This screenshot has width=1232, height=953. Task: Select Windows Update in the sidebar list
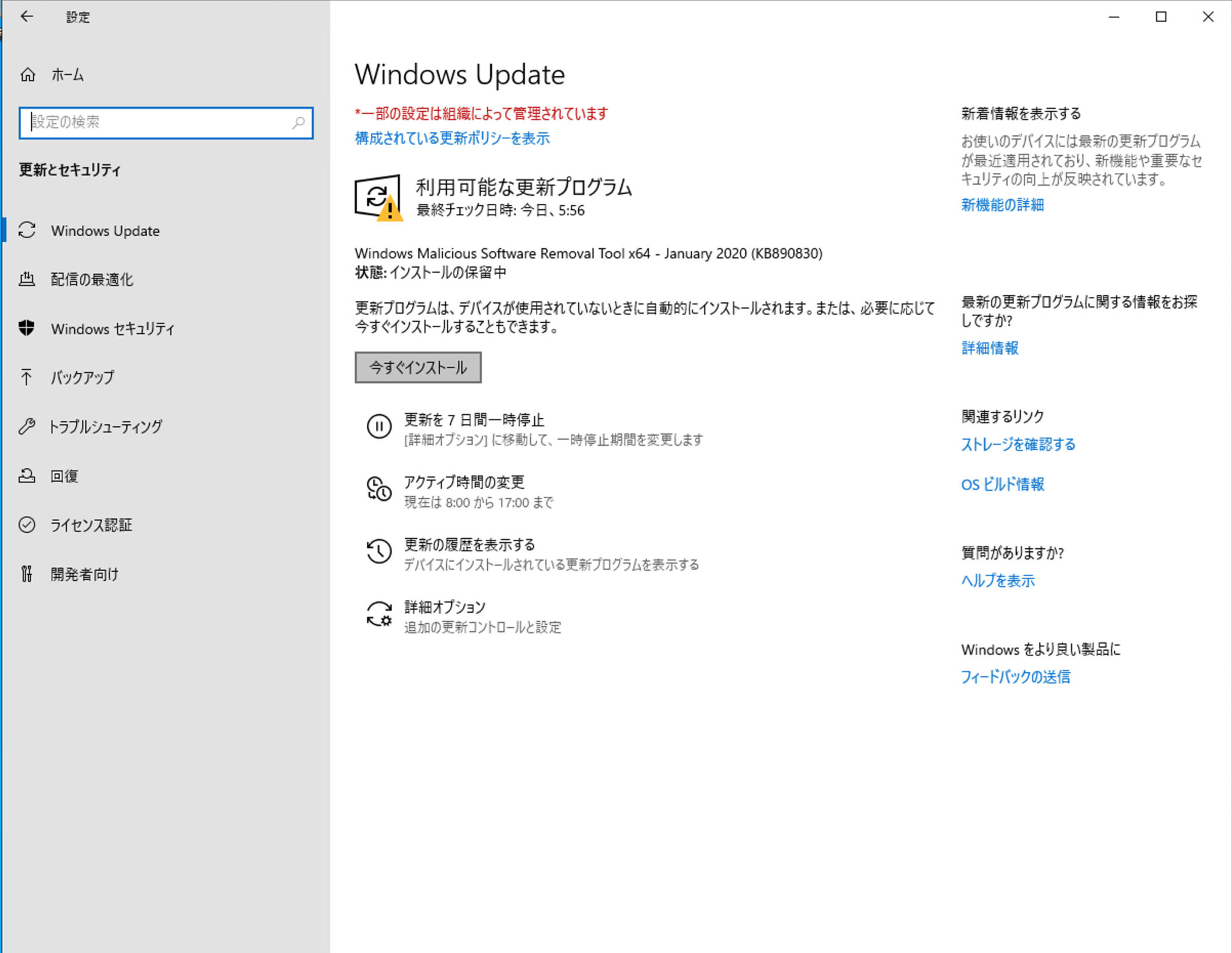point(105,230)
